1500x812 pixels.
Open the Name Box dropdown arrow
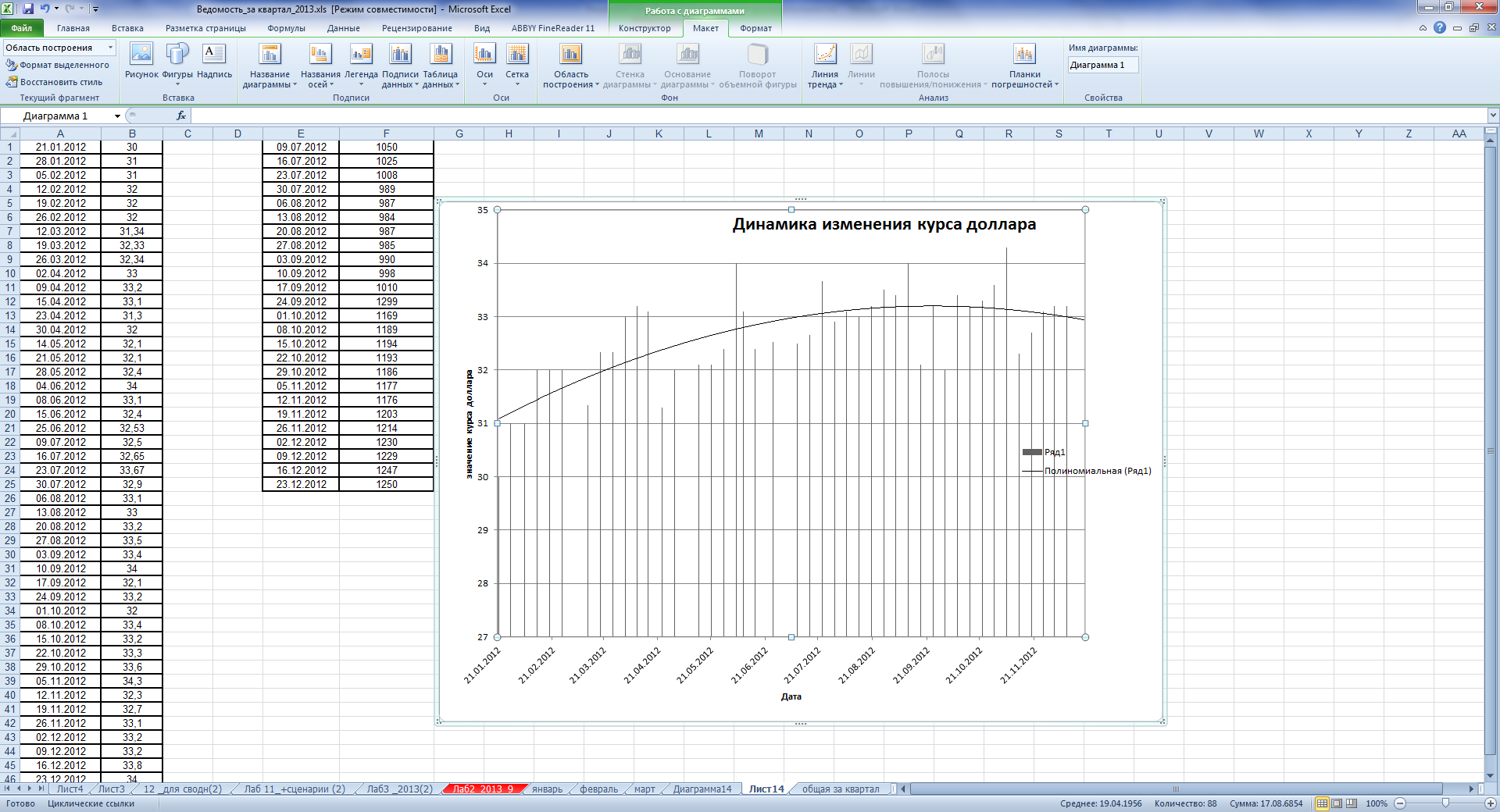[117, 116]
